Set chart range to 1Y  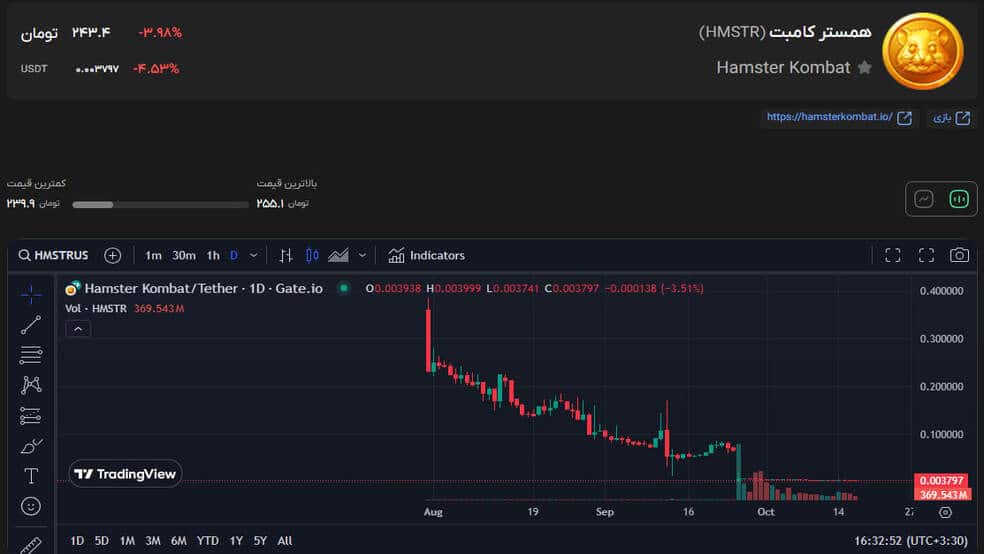point(236,541)
